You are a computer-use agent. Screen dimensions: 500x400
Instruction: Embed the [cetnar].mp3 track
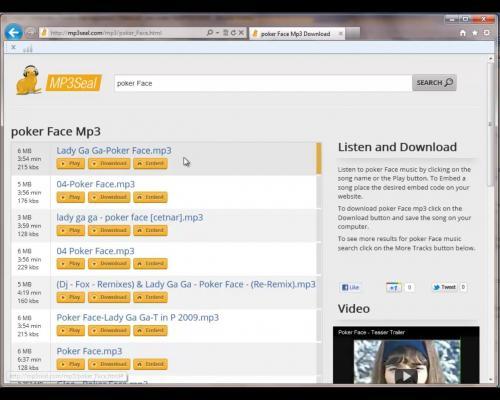pyautogui.click(x=150, y=230)
